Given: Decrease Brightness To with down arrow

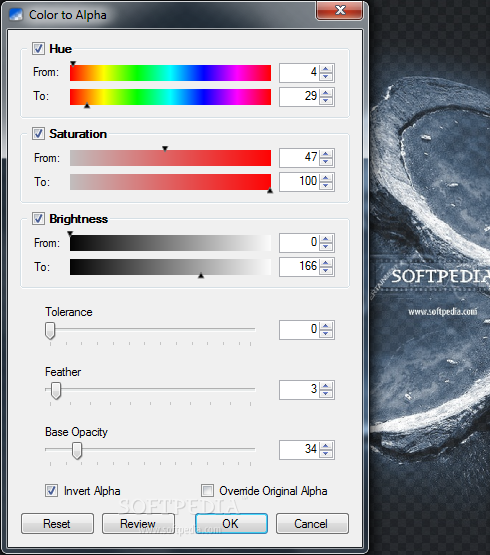Looking at the screenshot, I should coord(326,271).
